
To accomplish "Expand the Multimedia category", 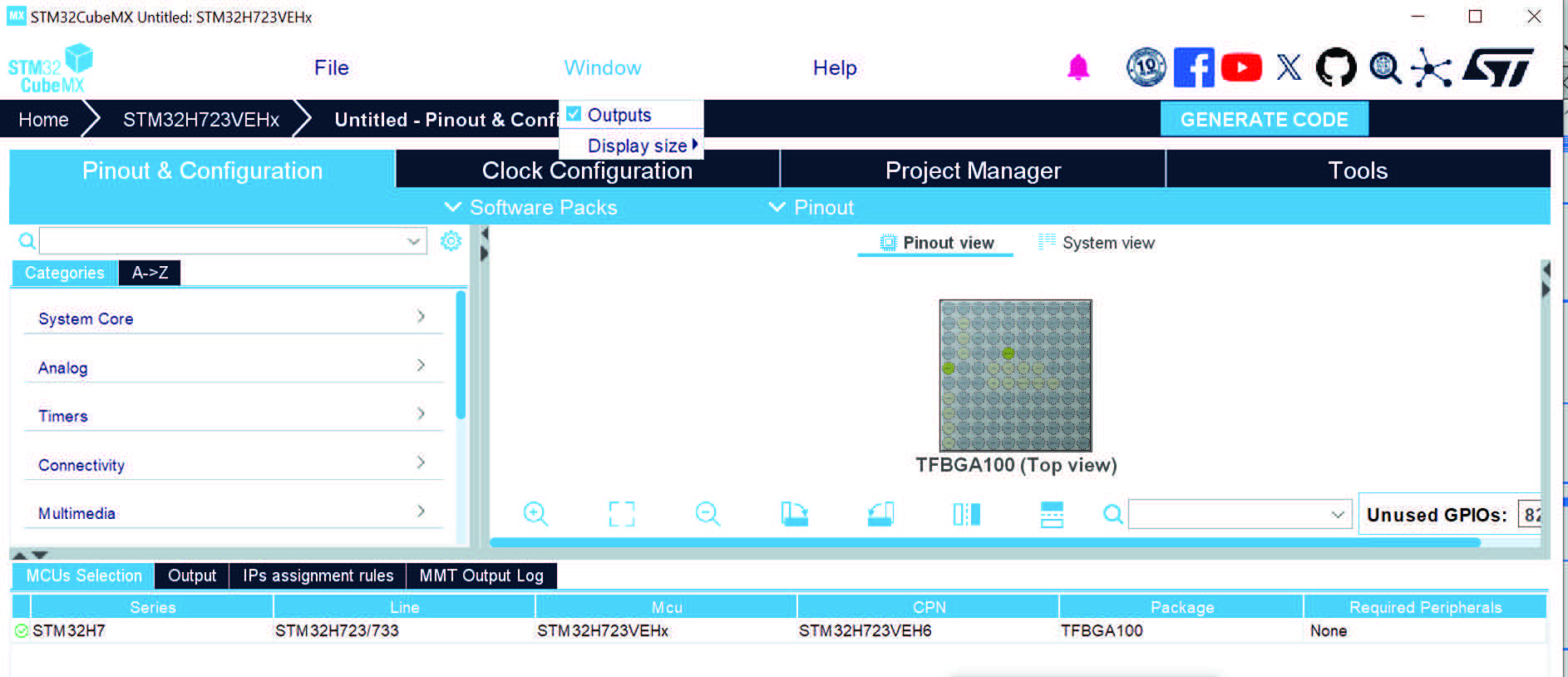I will [233, 513].
